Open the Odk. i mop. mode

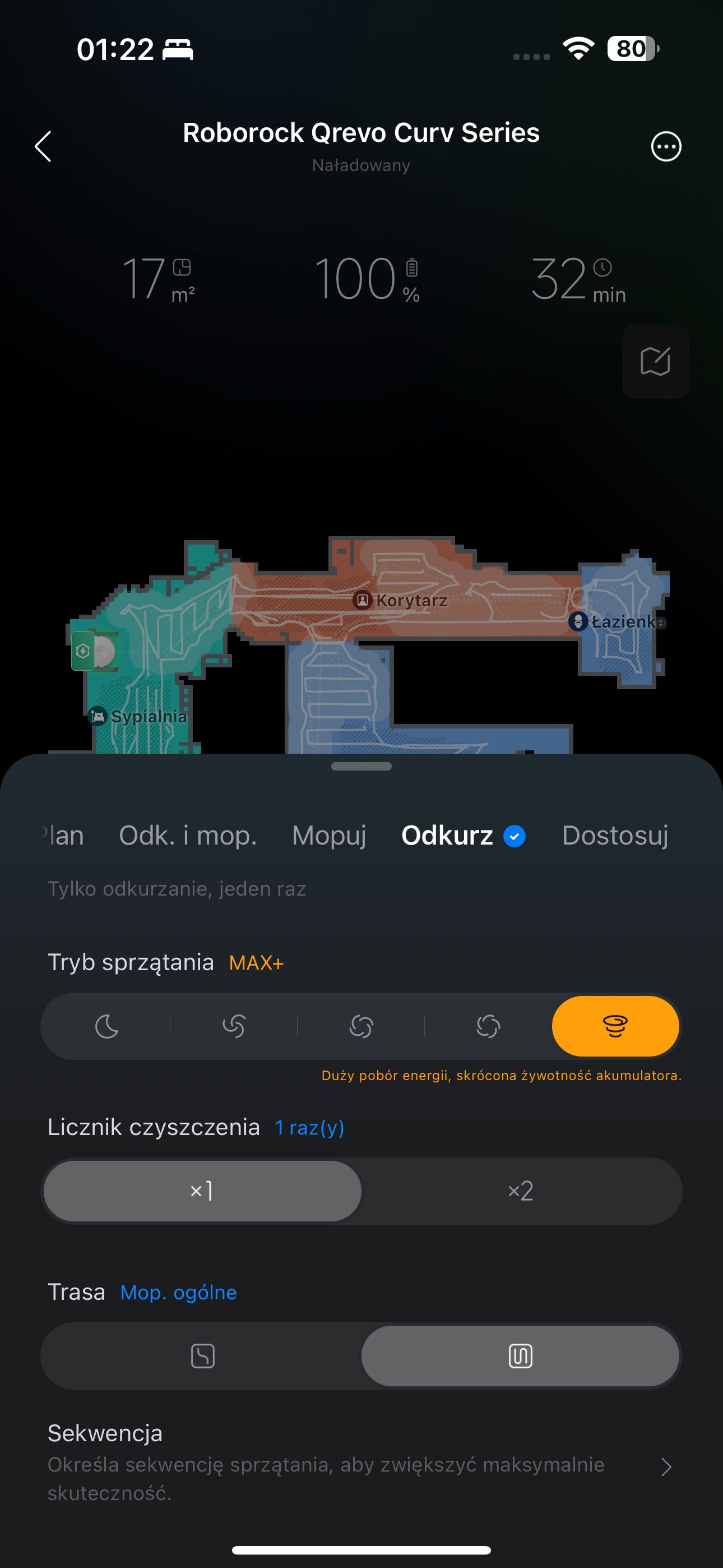[x=188, y=835]
